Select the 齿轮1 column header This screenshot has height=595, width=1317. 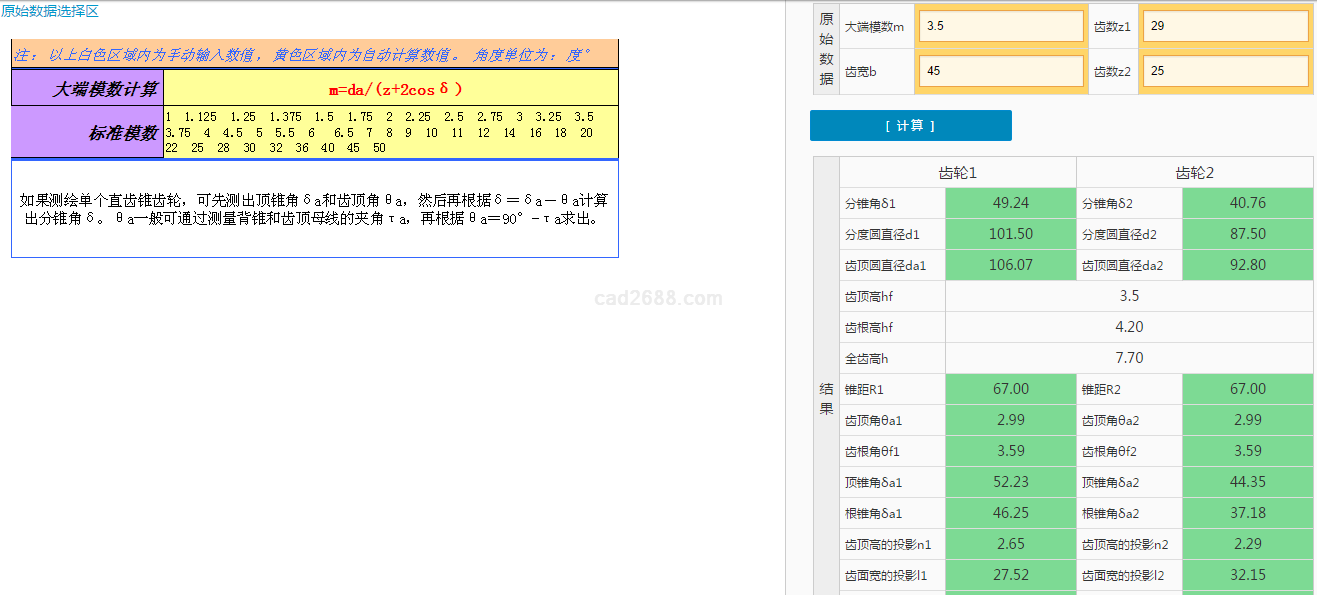[957, 173]
